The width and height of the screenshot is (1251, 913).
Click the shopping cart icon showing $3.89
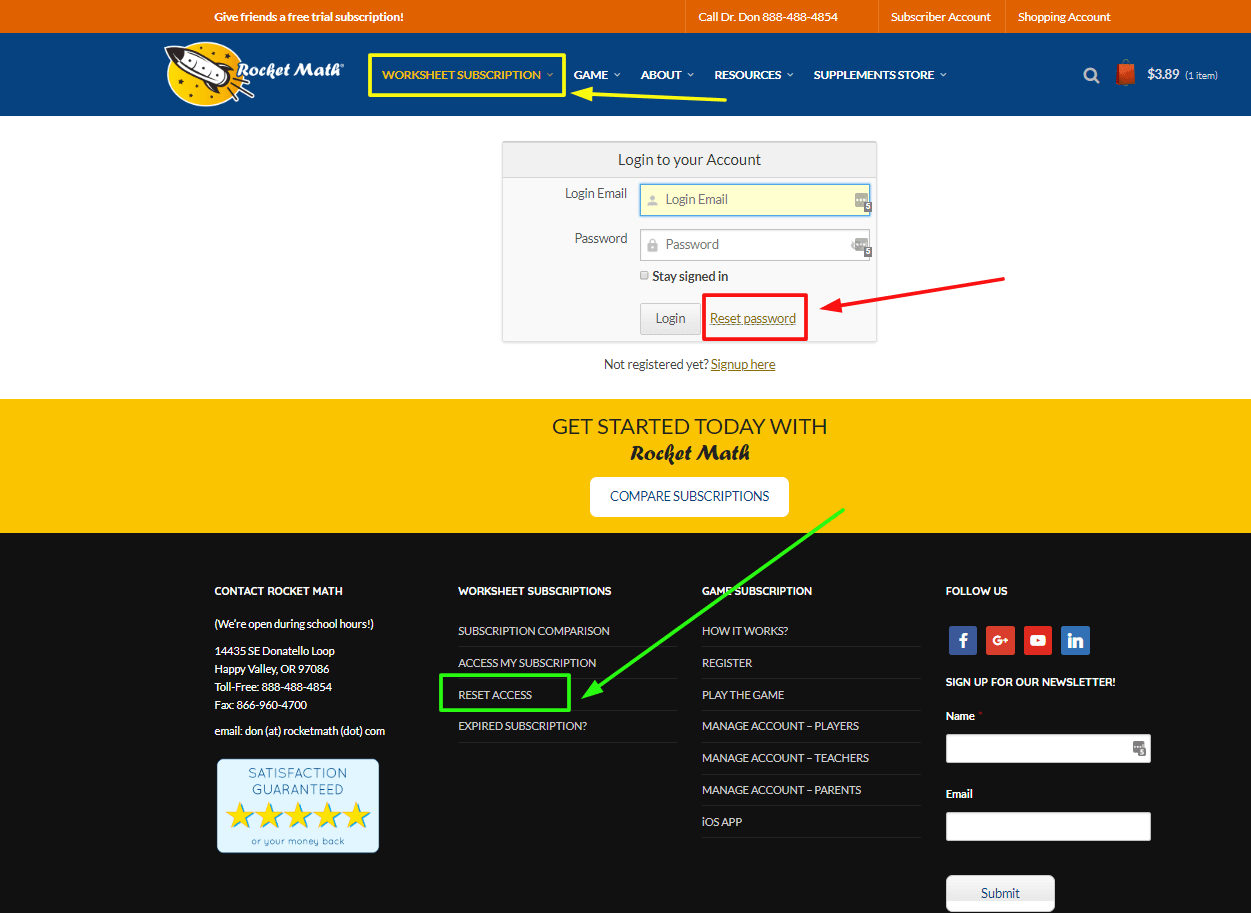coord(1126,72)
